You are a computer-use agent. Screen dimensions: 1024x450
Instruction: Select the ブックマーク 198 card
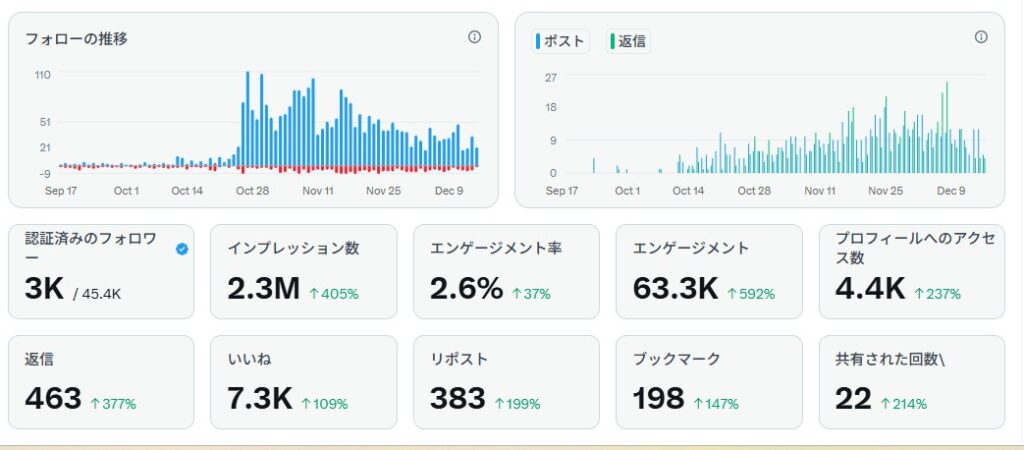708,382
